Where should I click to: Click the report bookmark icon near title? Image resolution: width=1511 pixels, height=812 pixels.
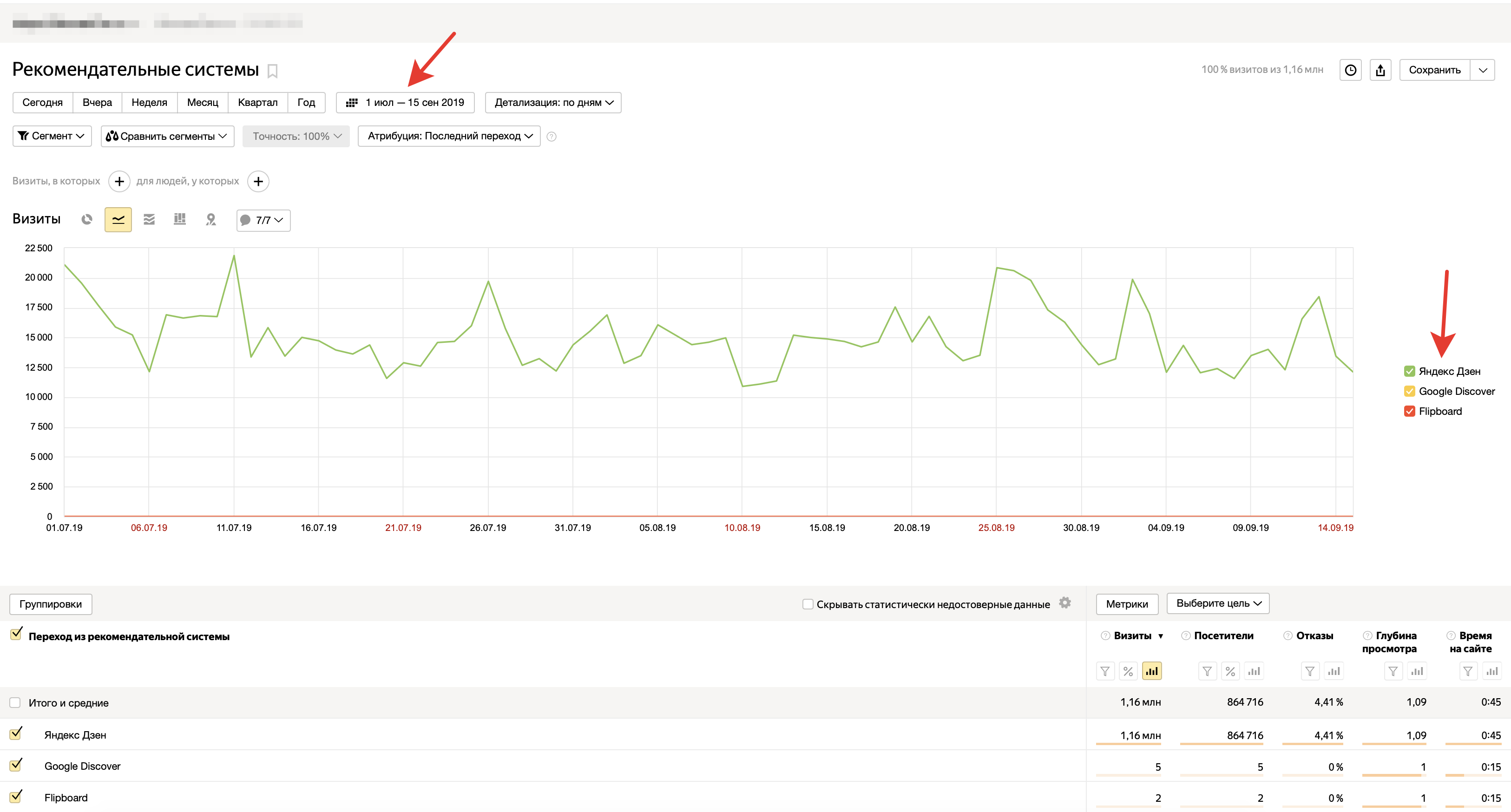pos(272,71)
